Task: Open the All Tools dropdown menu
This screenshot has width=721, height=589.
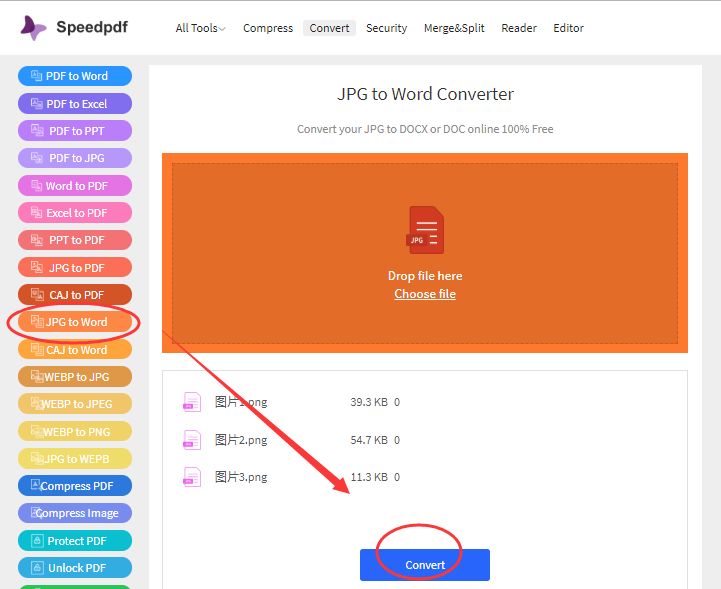Action: coord(200,28)
